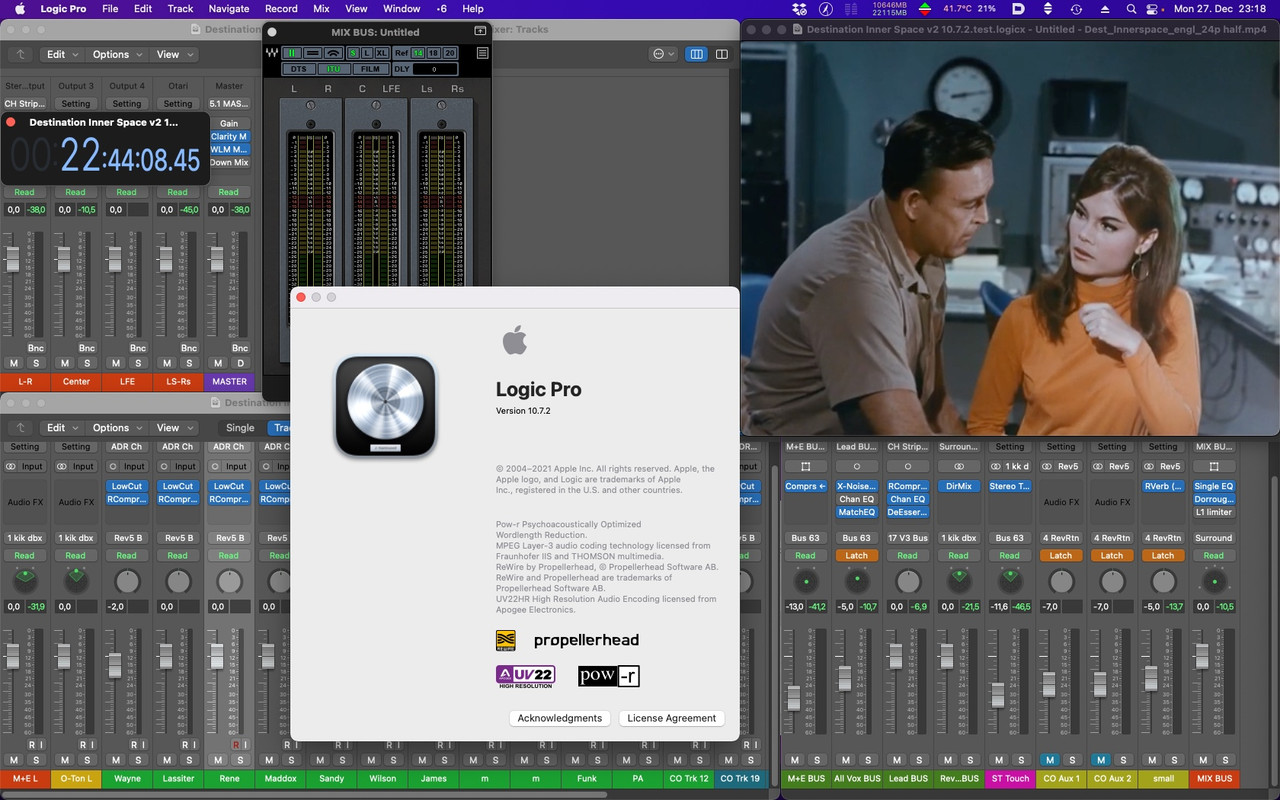Click the License Agreement button

click(672, 718)
